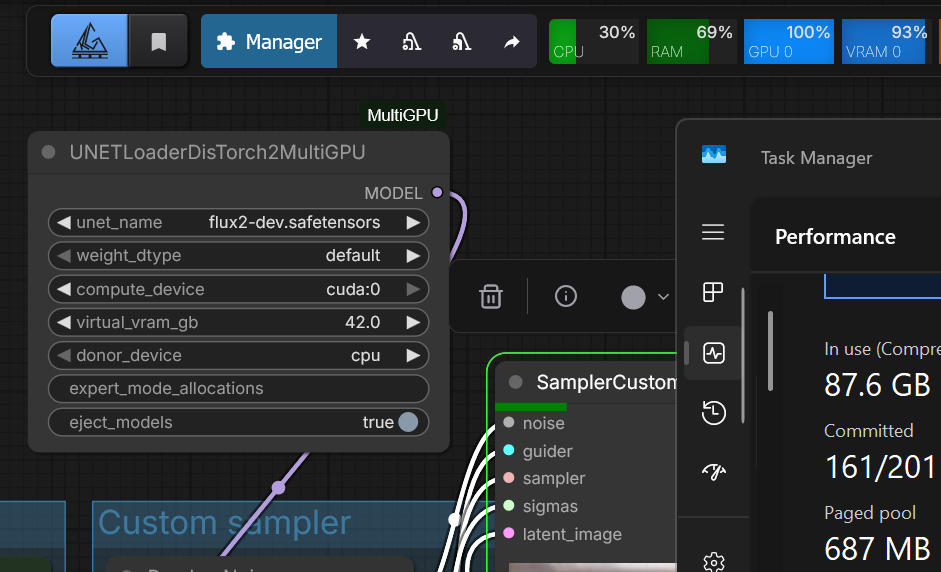Click the Custom sampler group title

tap(224, 522)
